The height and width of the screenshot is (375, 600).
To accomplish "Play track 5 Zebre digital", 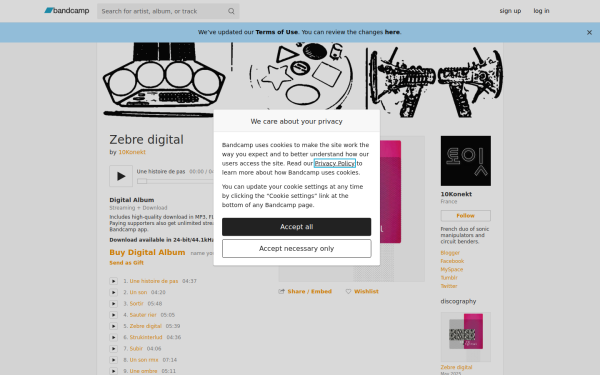I will tap(114, 326).
